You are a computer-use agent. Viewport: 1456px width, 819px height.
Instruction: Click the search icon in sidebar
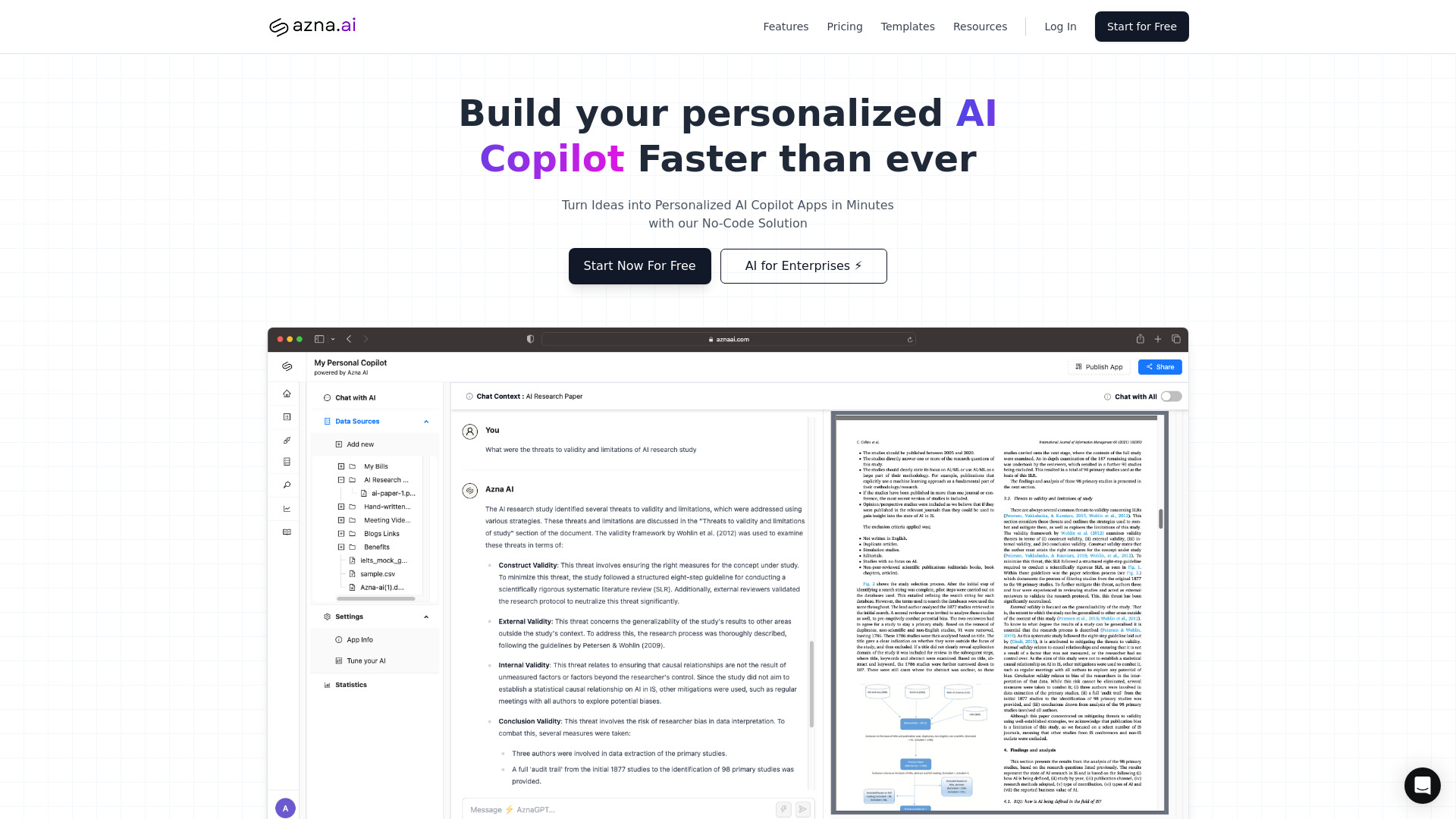[287, 485]
